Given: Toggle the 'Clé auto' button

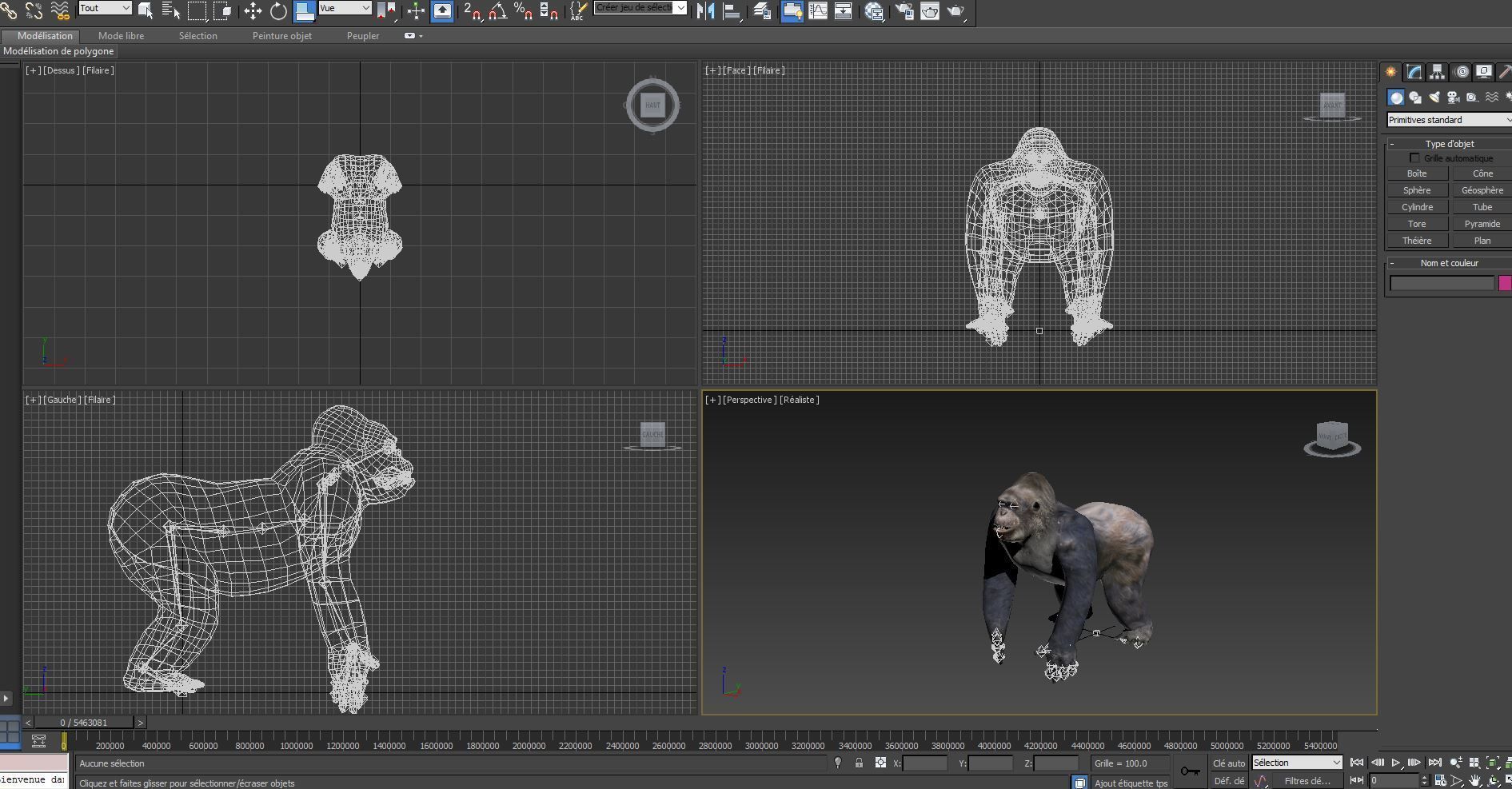Looking at the screenshot, I should 1228,763.
